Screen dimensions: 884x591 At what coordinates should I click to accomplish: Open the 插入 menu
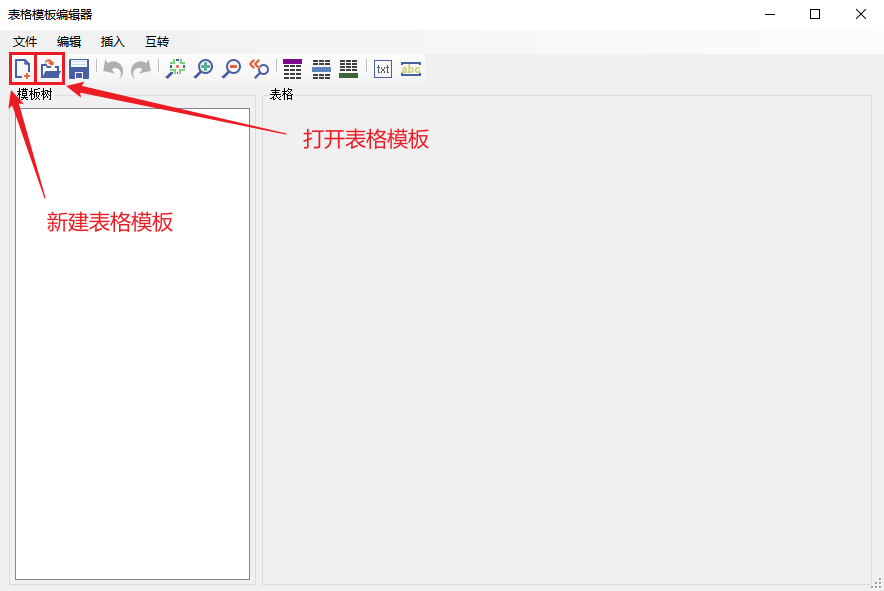pos(113,42)
